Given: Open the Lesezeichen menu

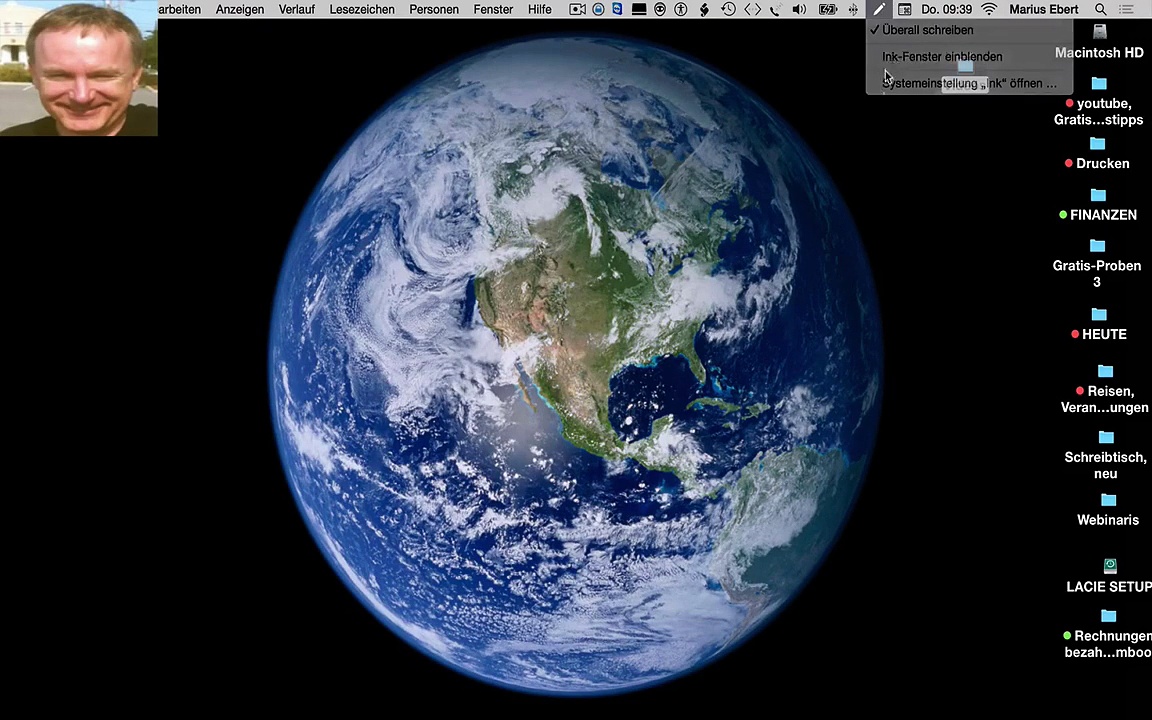Looking at the screenshot, I should [361, 10].
